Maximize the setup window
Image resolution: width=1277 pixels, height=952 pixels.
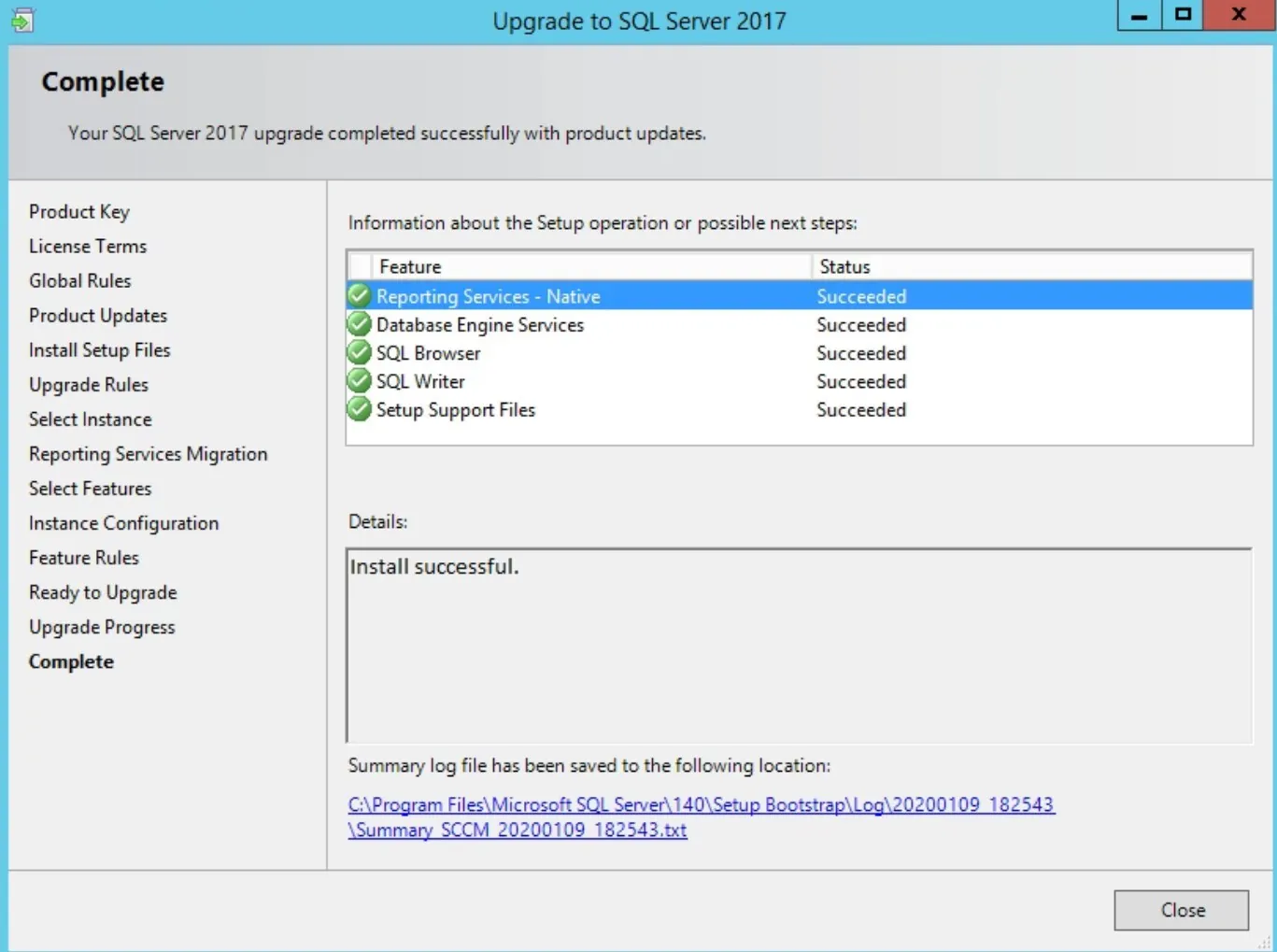pyautogui.click(x=1184, y=14)
